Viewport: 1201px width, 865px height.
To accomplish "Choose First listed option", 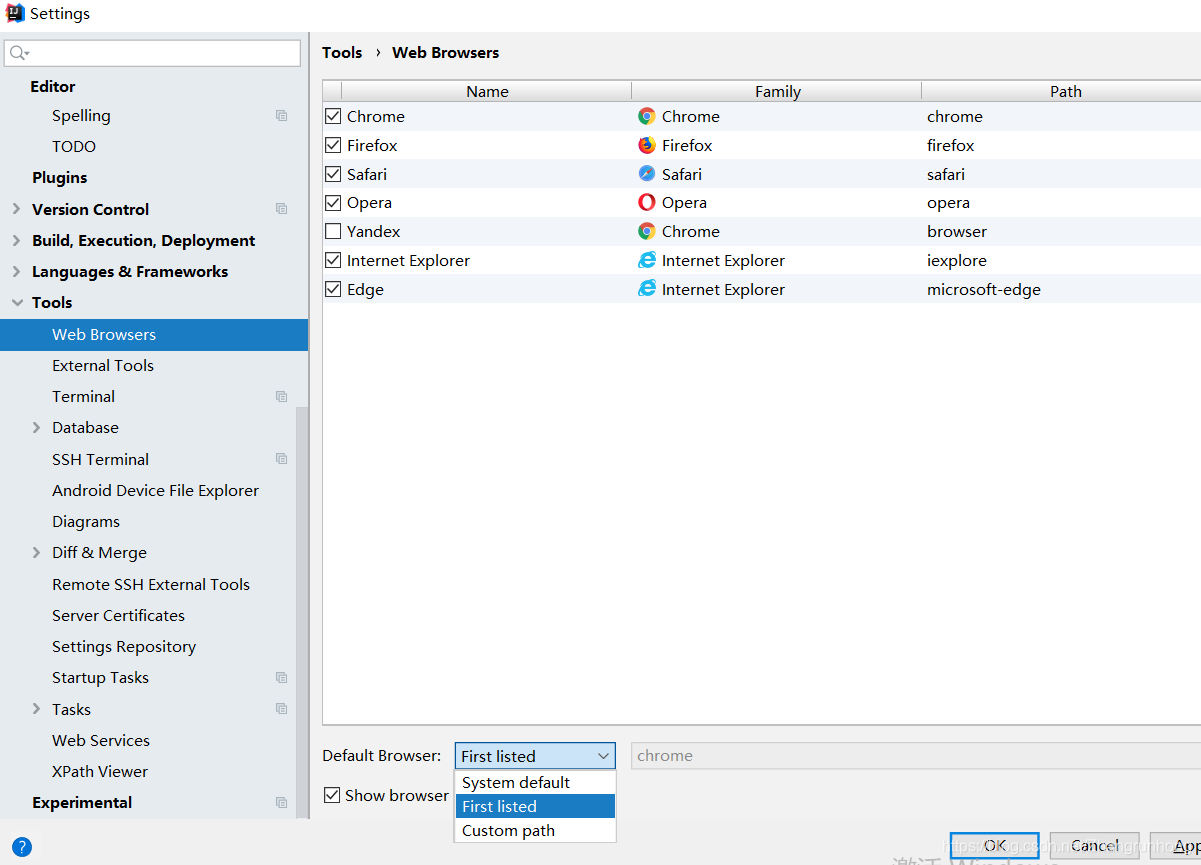I will [x=535, y=806].
